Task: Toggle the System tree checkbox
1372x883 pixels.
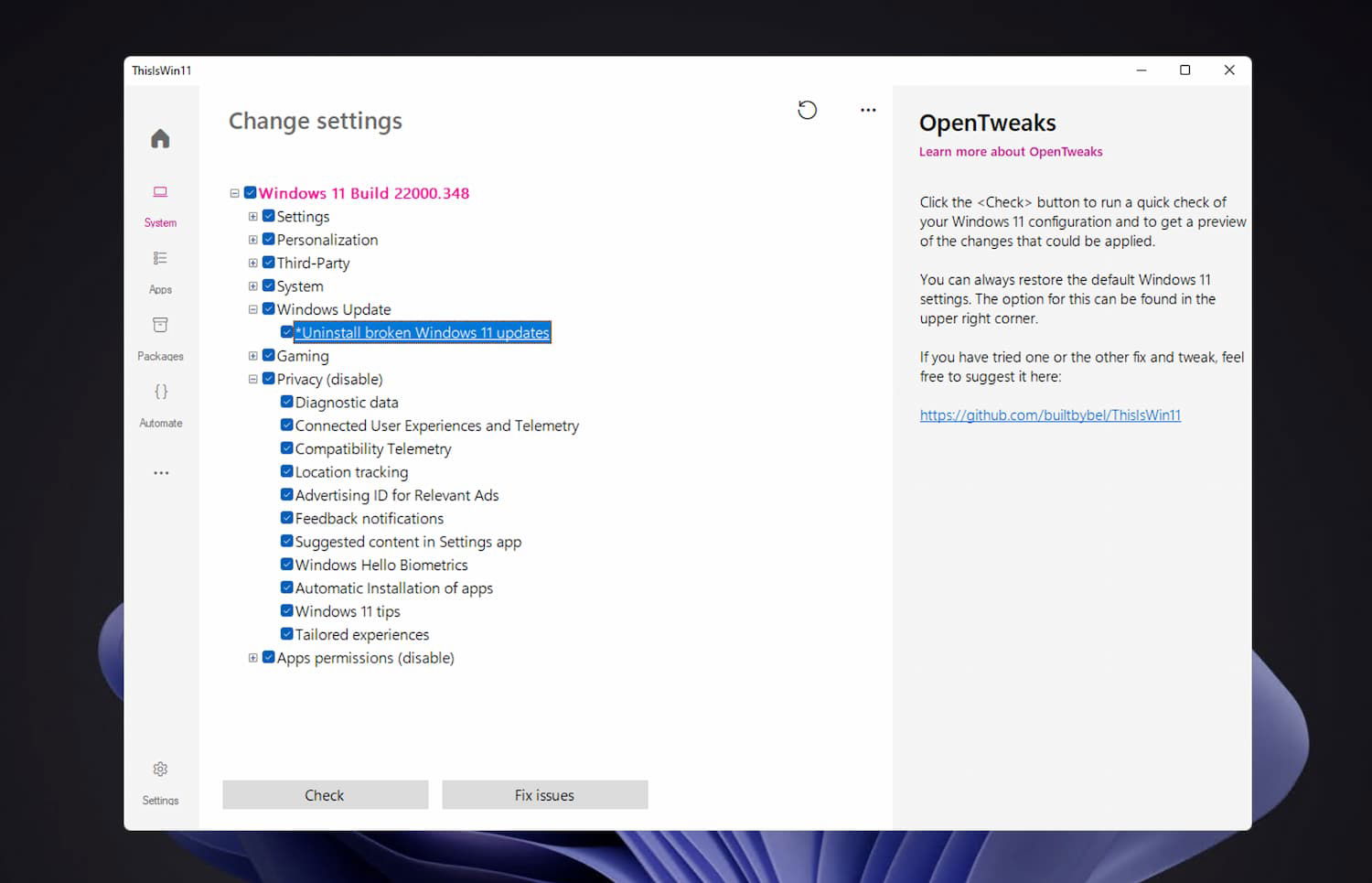Action: tap(268, 285)
